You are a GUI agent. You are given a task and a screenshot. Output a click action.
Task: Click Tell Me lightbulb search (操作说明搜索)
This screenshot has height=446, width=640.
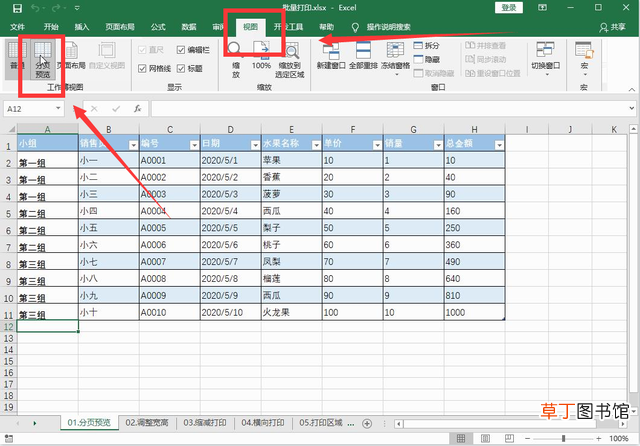pyautogui.click(x=381, y=27)
